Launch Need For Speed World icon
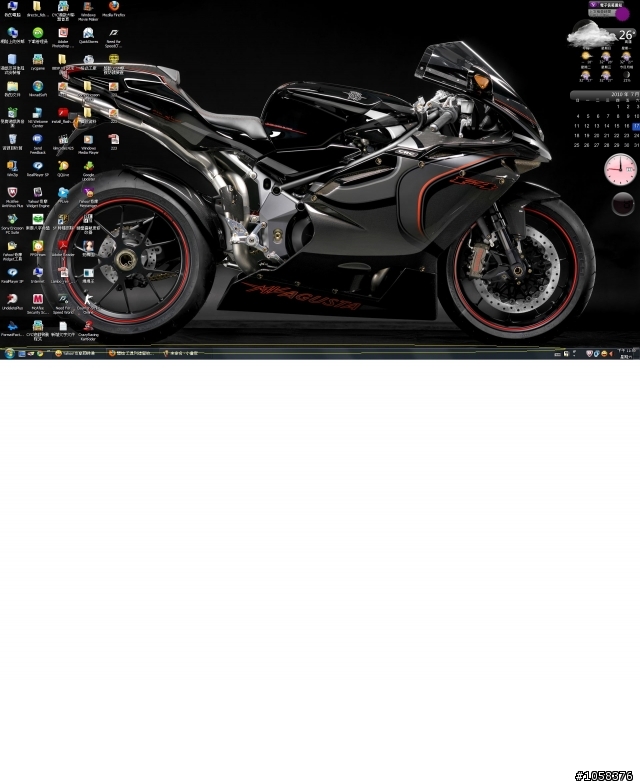Screen dimensions: 640x784 tap(63, 304)
